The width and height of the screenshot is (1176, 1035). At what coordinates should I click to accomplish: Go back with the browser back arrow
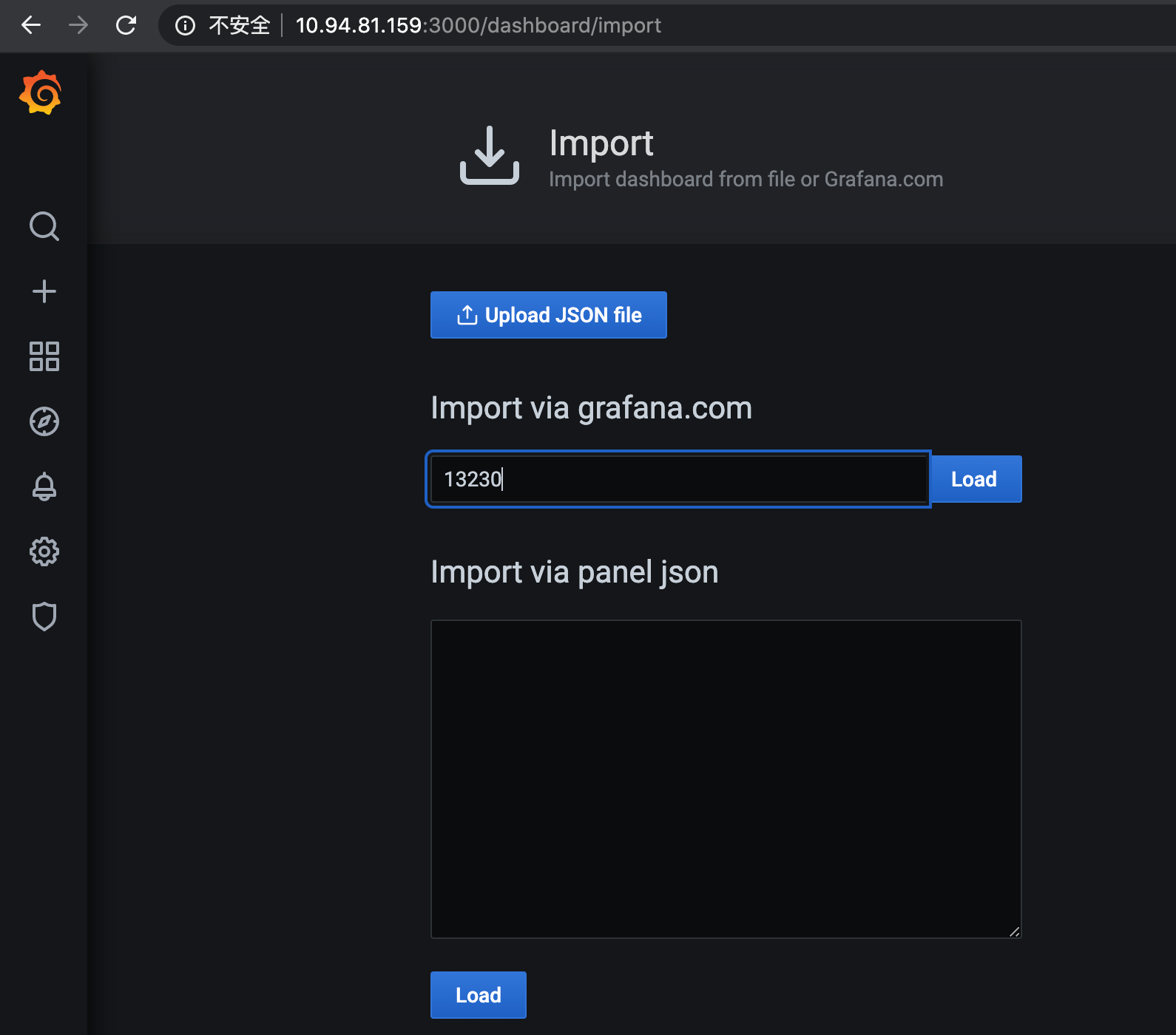[31, 25]
